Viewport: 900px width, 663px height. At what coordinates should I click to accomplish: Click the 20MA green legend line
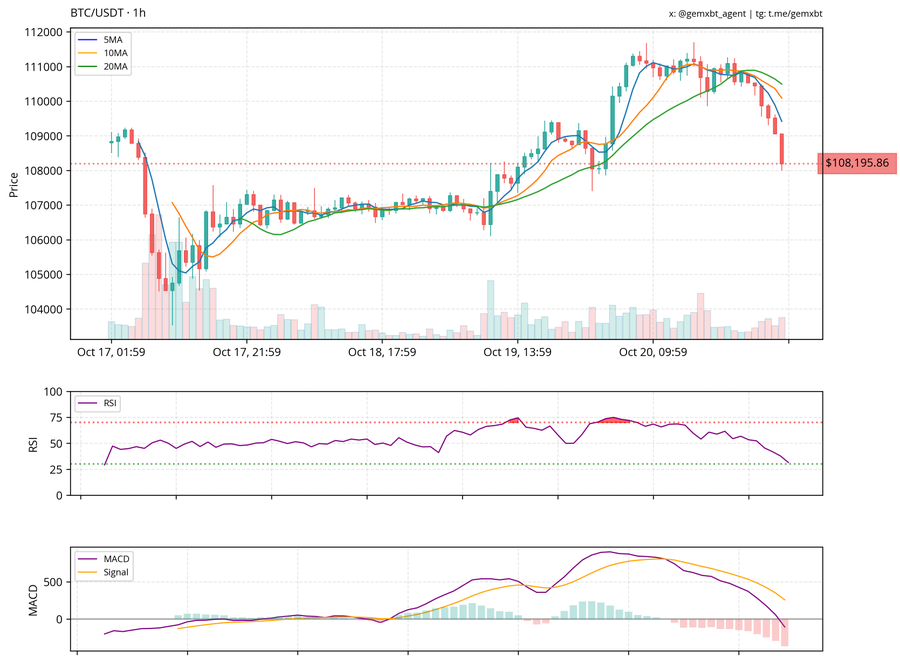[88, 67]
